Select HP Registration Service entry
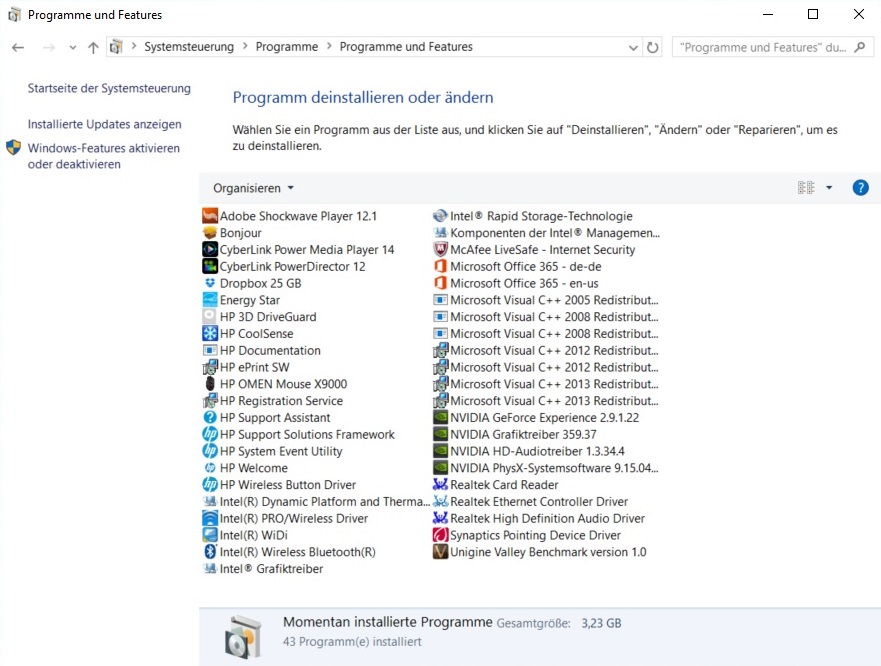881x666 pixels. tap(273, 401)
